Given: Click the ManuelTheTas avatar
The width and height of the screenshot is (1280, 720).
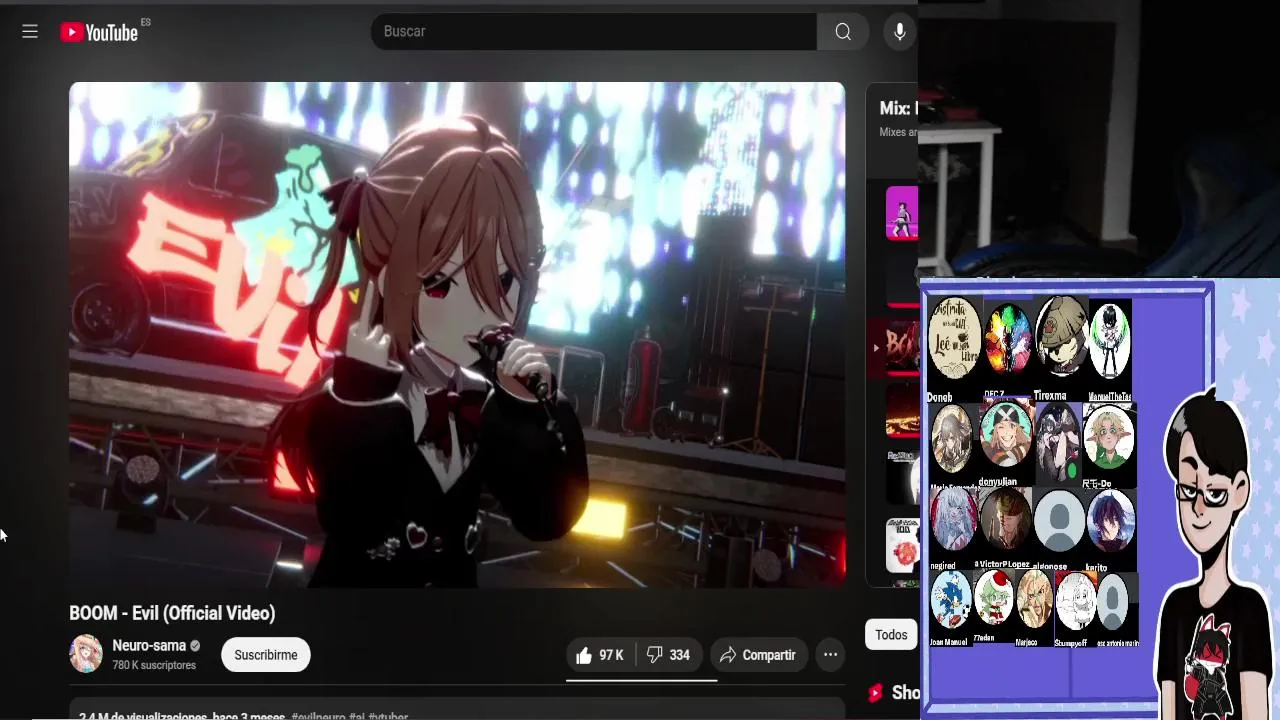Looking at the screenshot, I should click(x=1110, y=341).
